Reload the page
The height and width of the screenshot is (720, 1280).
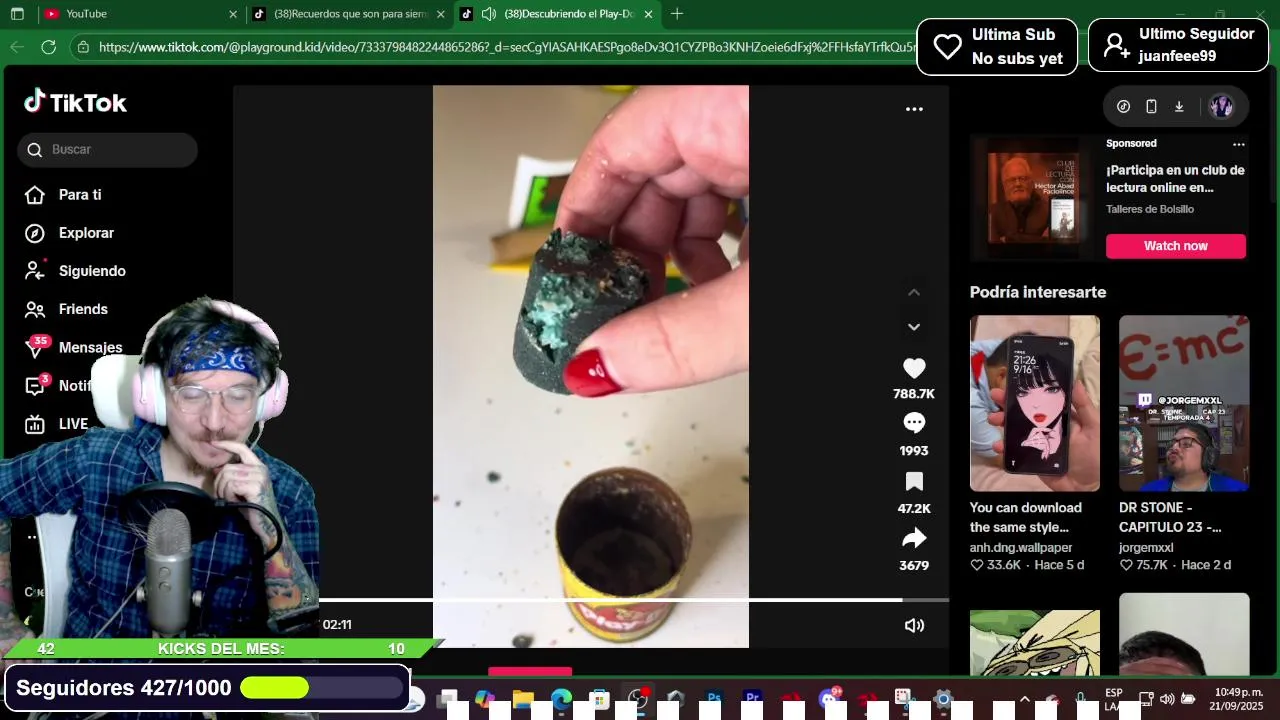tap(48, 47)
